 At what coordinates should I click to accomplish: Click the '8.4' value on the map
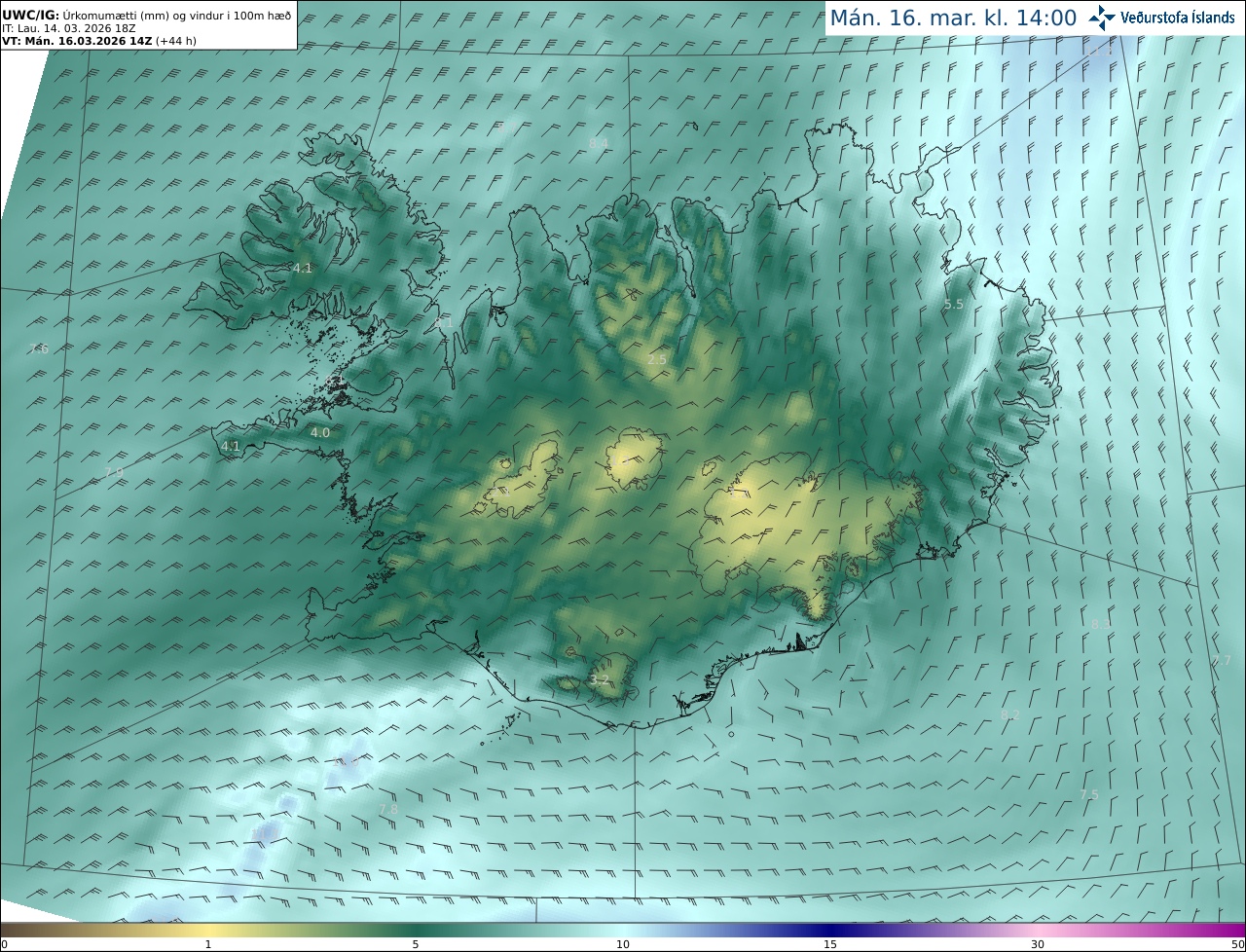[599, 143]
